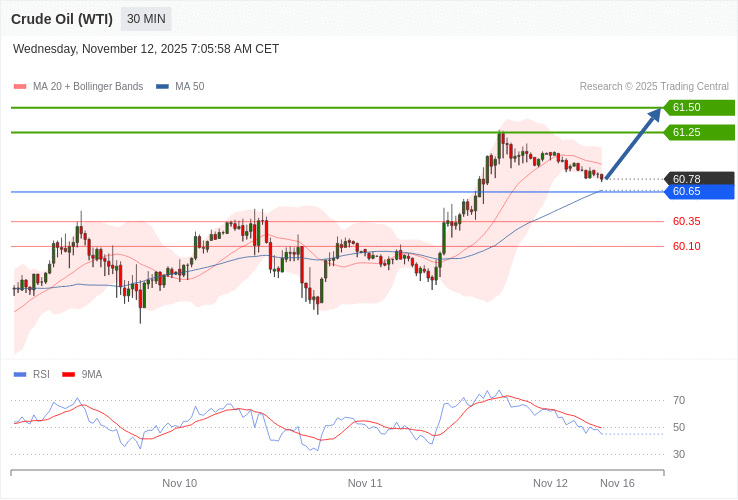Click the MA 50 legend label

189,87
